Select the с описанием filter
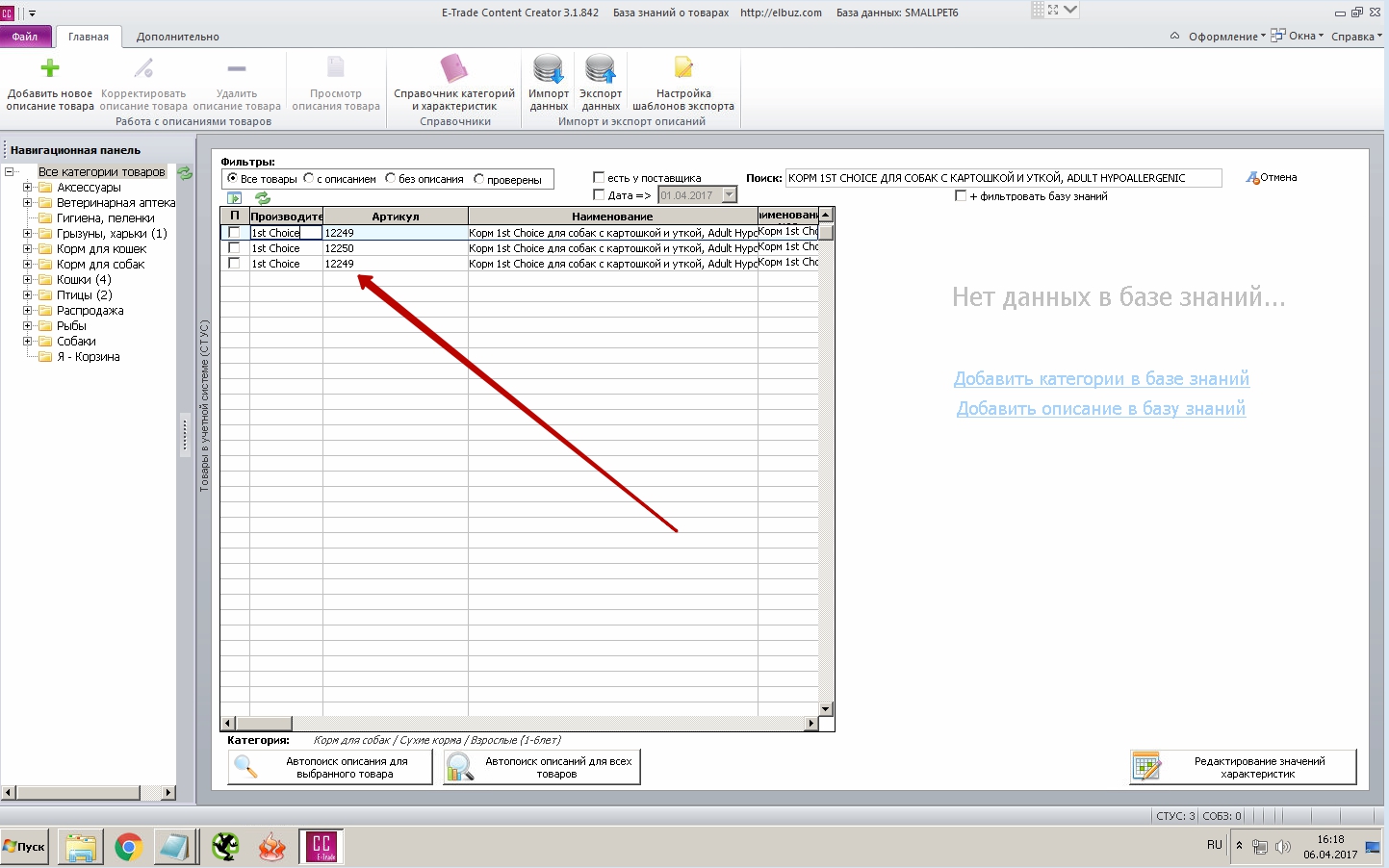The image size is (1389, 868). point(309,179)
